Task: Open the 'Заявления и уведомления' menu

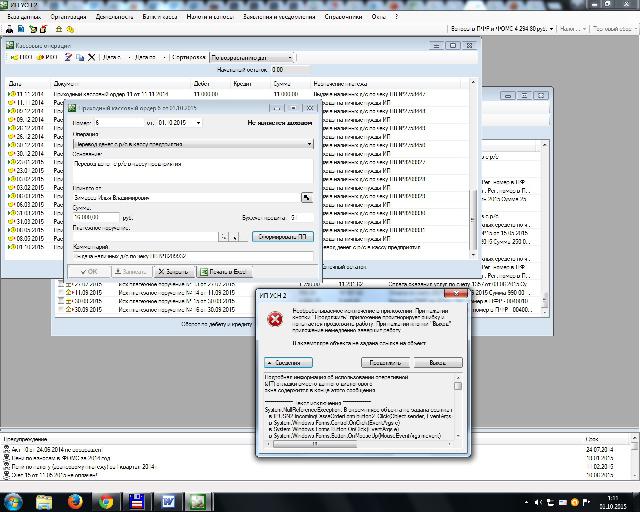Action: click(x=279, y=17)
